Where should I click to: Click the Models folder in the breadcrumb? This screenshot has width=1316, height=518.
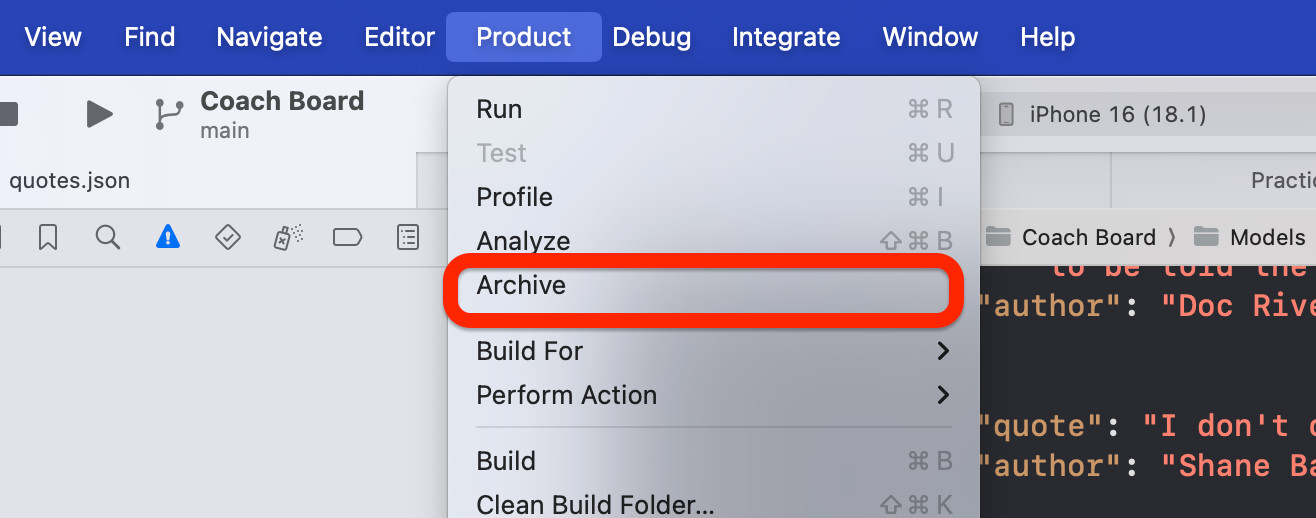tap(1267, 237)
